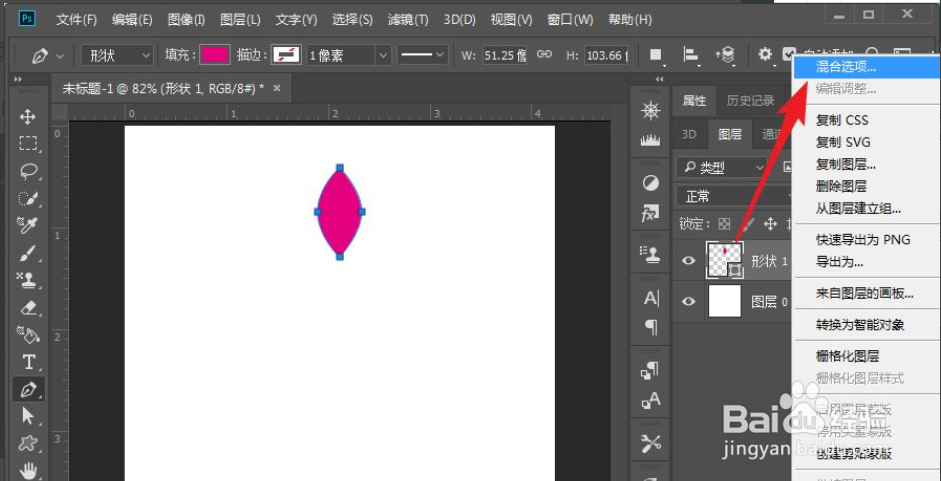Open the navigator ship-wheel panel icon
941x481 pixels.
coord(651,111)
